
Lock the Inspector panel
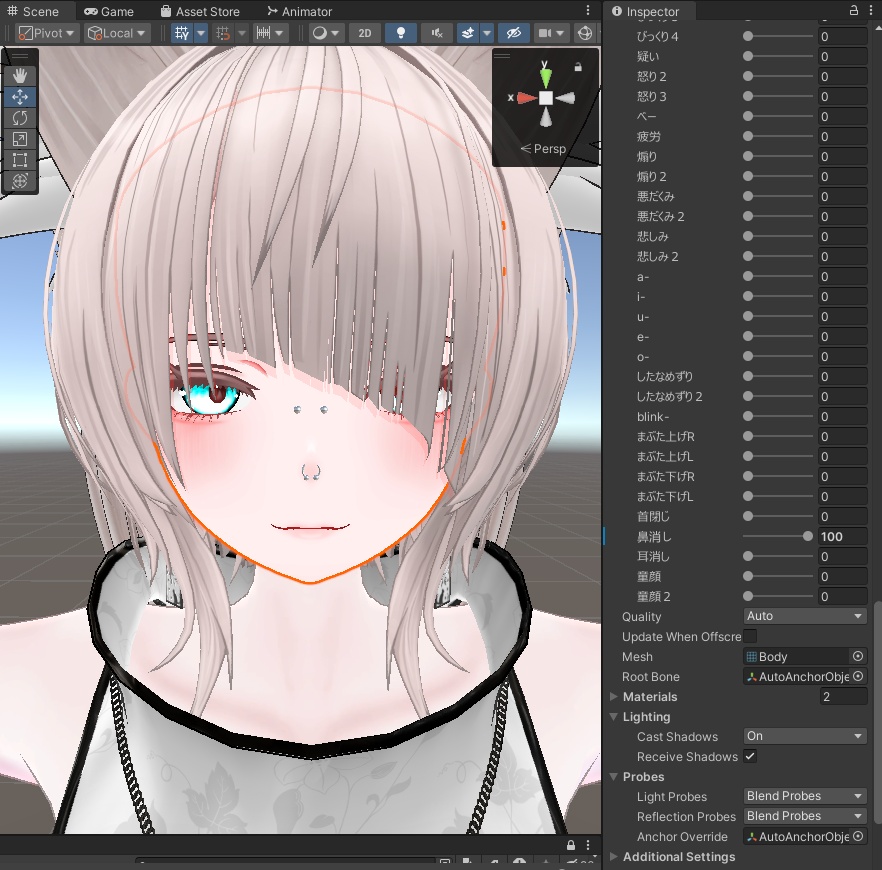click(854, 11)
